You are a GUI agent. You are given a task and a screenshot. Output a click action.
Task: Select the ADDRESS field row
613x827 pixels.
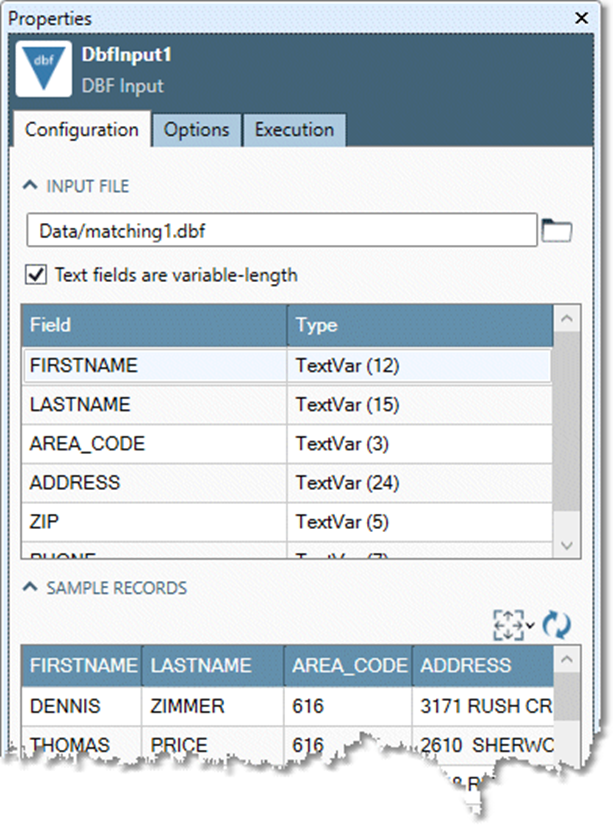click(154, 483)
